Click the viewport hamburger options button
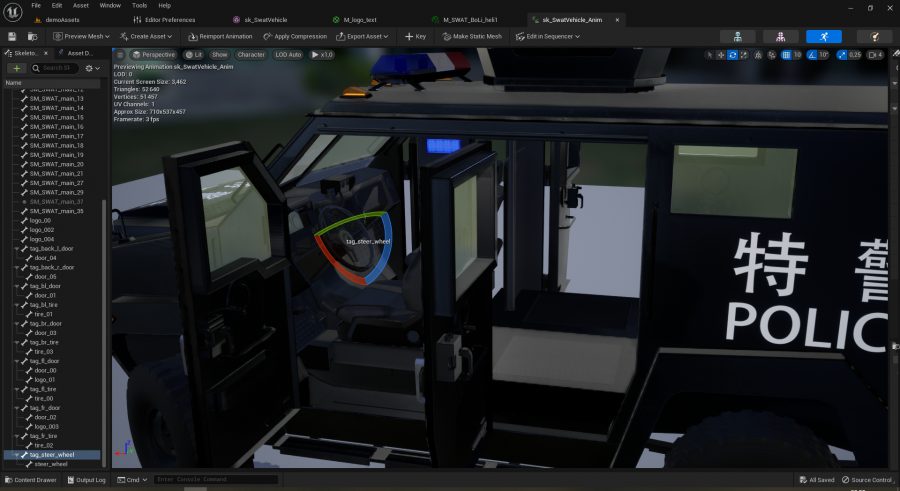The width and height of the screenshot is (900, 491). [120, 55]
